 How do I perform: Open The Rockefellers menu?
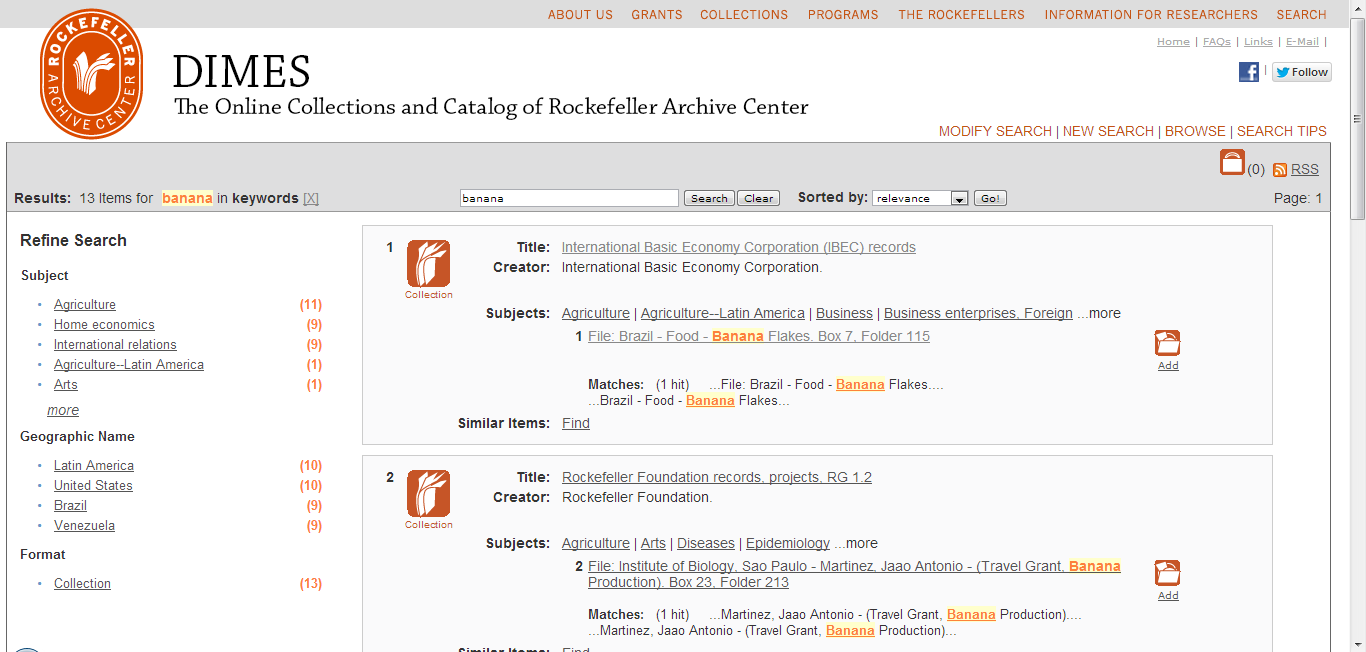coord(961,15)
